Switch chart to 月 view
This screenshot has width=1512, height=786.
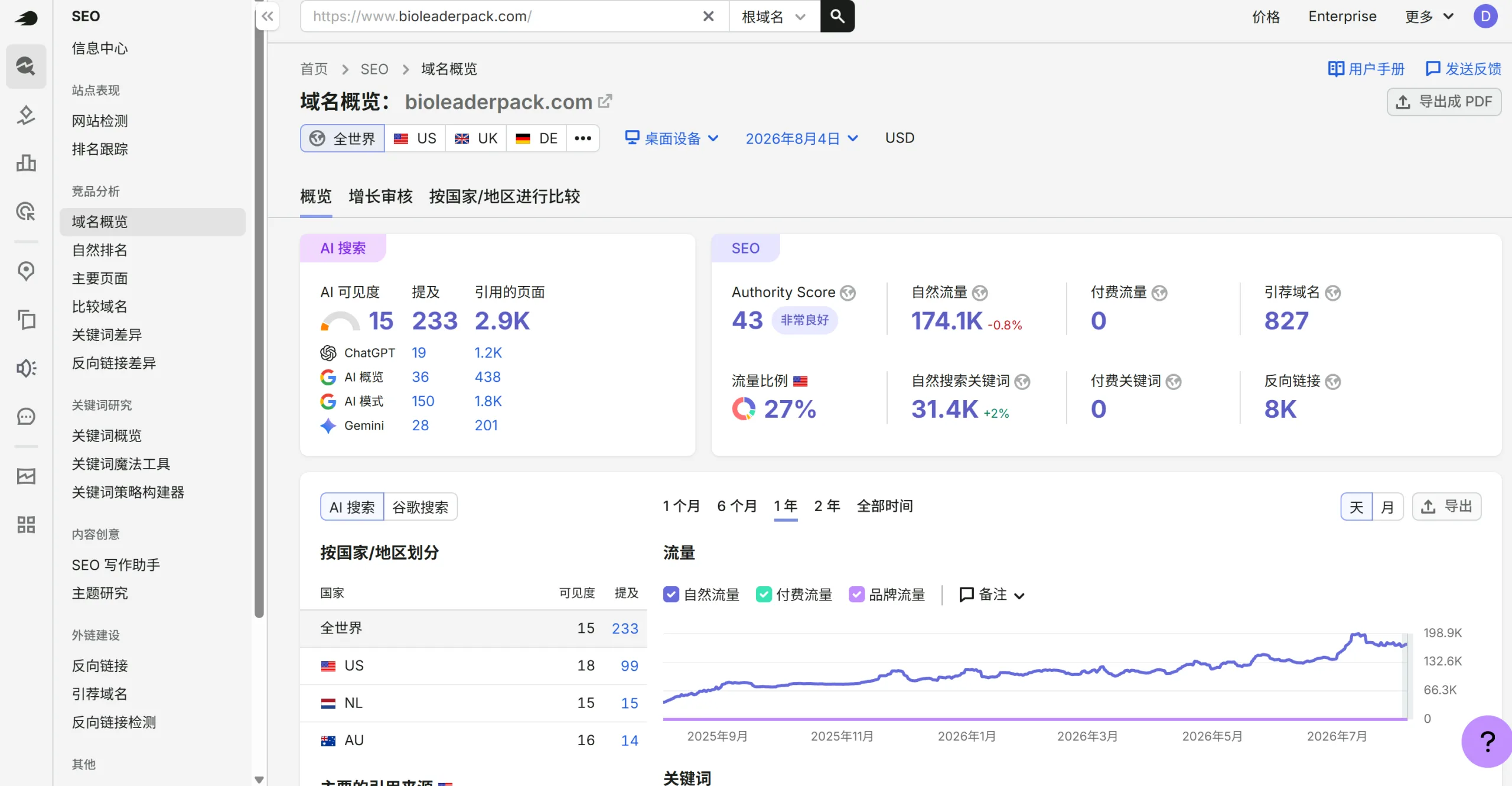coord(1387,506)
